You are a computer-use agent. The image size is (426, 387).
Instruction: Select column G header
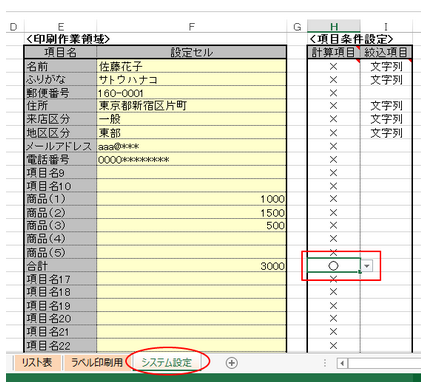pyautogui.click(x=297, y=27)
